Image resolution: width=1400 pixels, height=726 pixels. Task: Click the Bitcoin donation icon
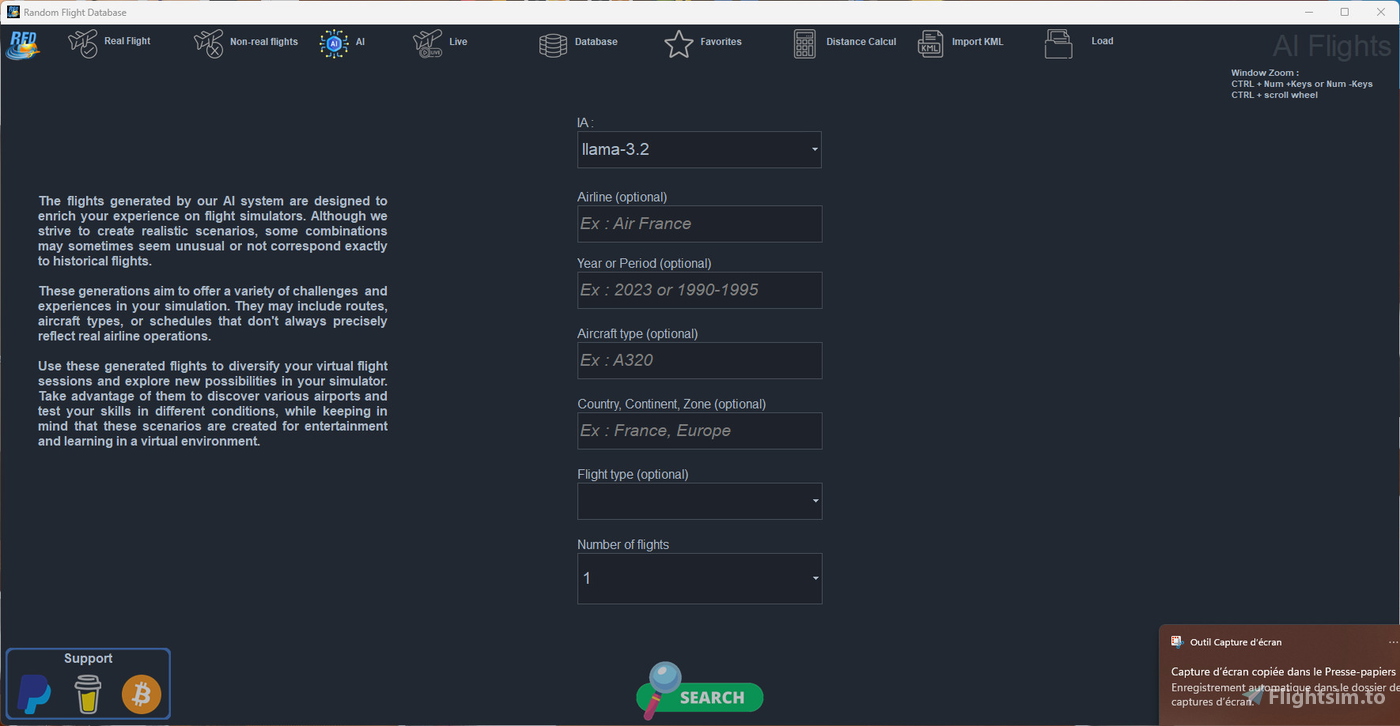click(141, 694)
